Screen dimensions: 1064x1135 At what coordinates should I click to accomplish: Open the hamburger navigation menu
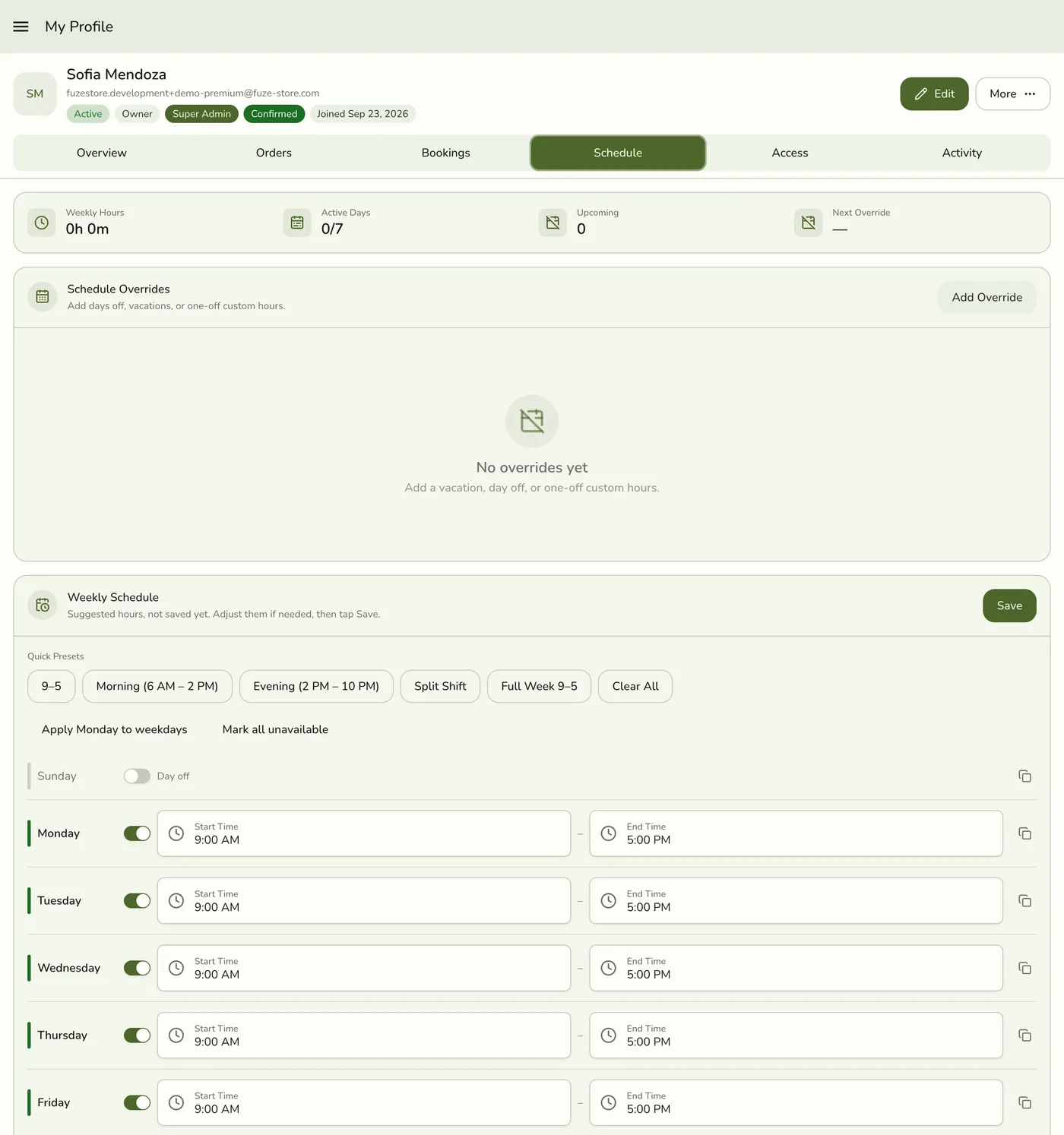click(x=21, y=27)
